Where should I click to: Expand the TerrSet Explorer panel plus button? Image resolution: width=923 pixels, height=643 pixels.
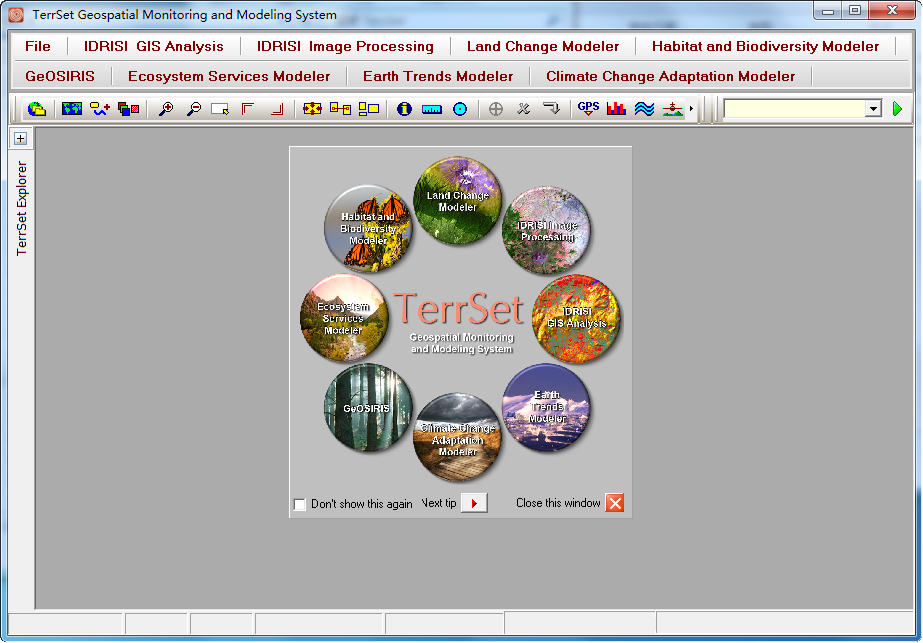[20, 138]
